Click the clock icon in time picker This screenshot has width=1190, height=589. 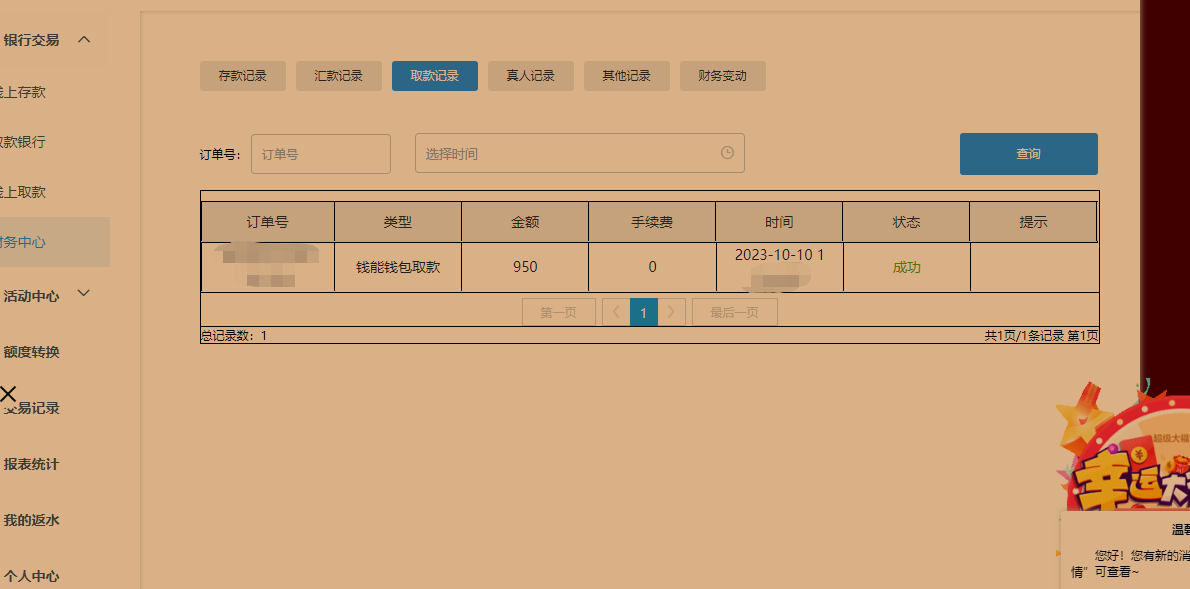click(x=727, y=153)
